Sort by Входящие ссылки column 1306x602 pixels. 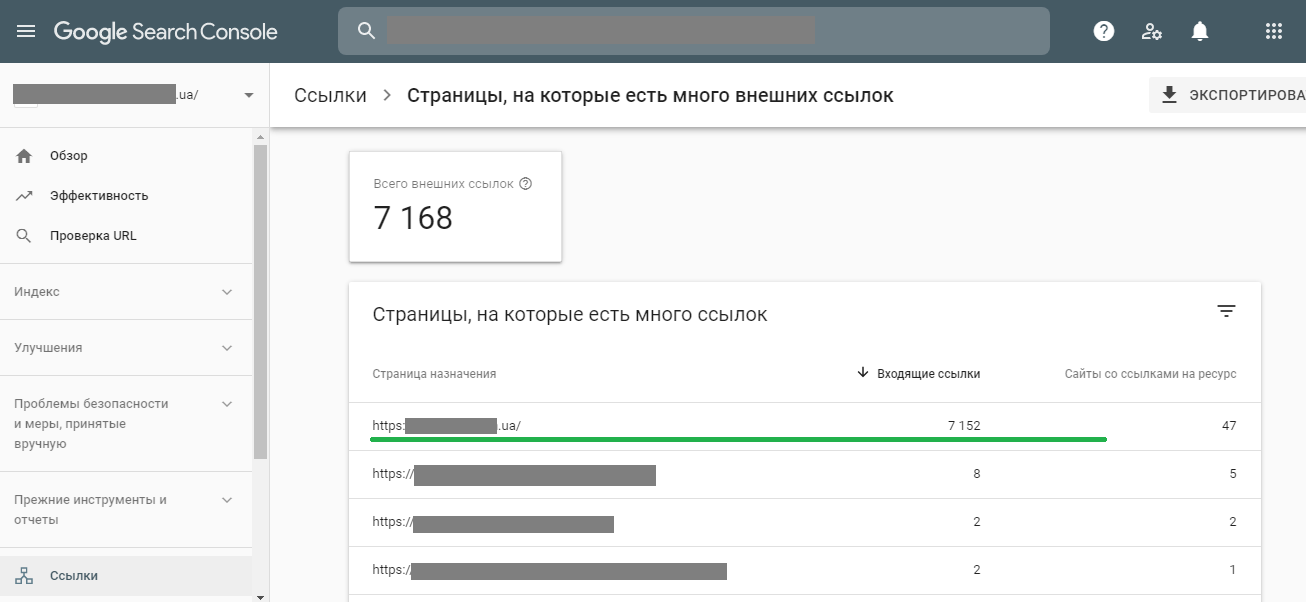point(919,374)
